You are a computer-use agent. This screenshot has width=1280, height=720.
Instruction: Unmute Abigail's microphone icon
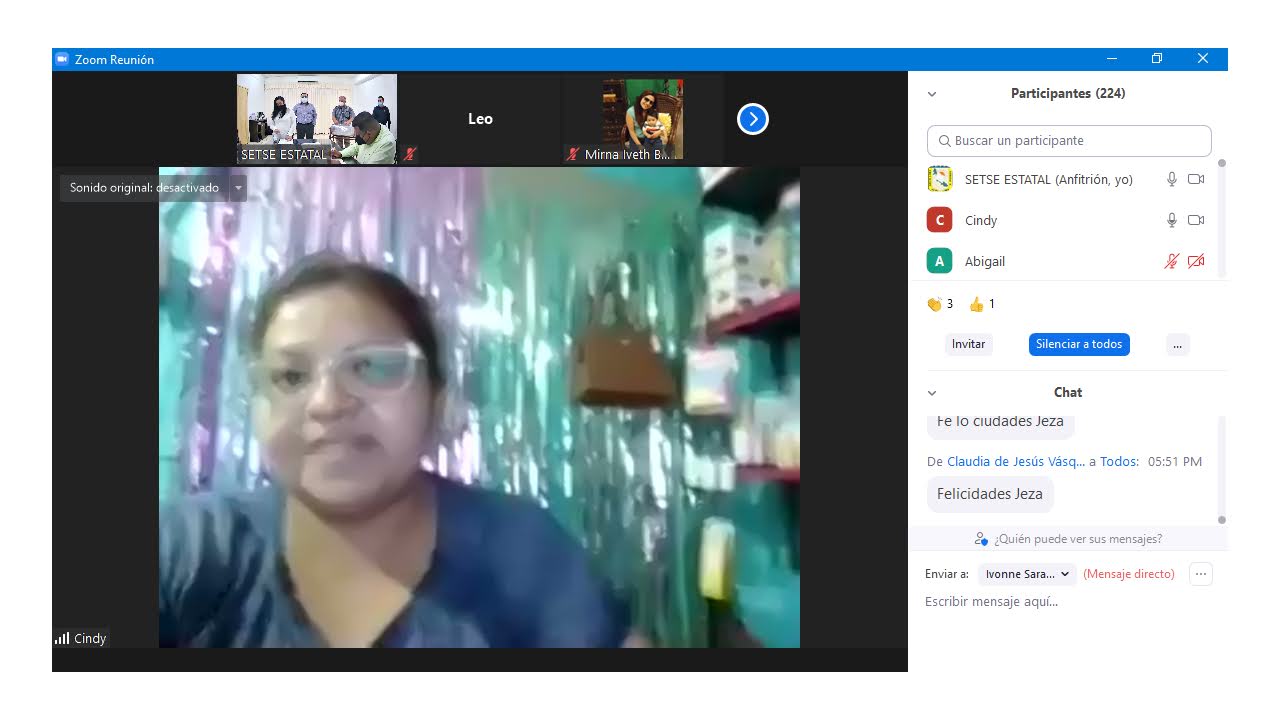1172,261
